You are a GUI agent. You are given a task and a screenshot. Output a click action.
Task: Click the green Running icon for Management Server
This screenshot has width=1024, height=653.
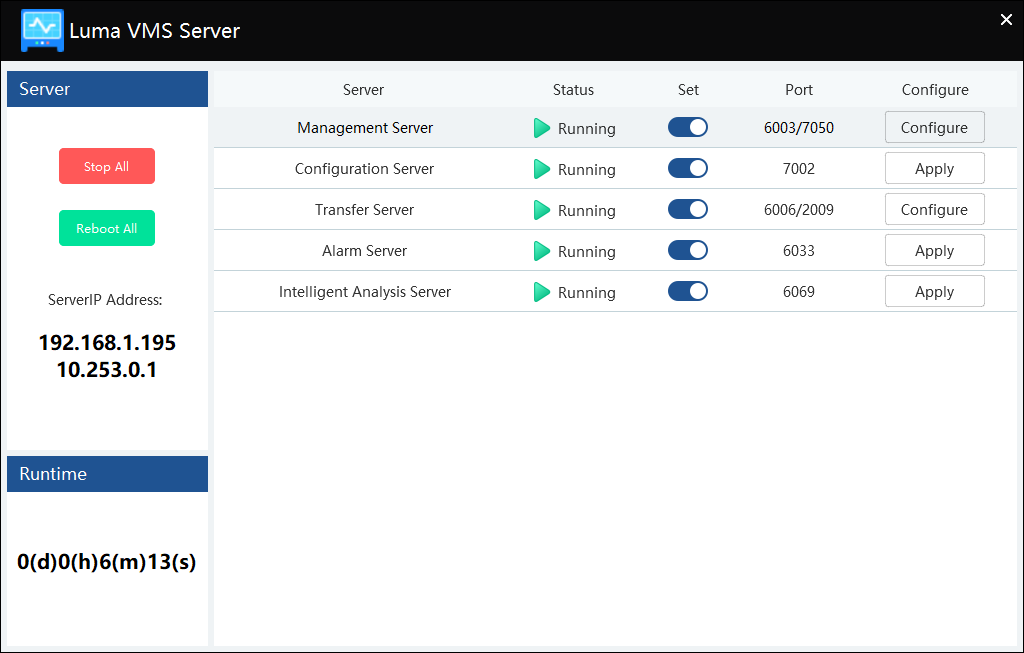click(x=541, y=128)
